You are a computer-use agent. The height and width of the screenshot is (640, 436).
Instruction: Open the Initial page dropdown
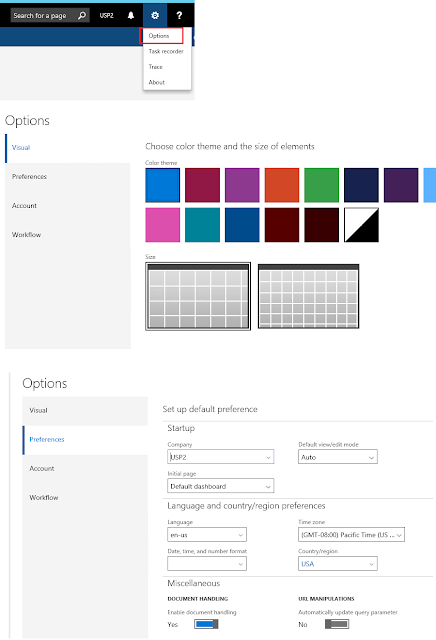click(x=220, y=486)
